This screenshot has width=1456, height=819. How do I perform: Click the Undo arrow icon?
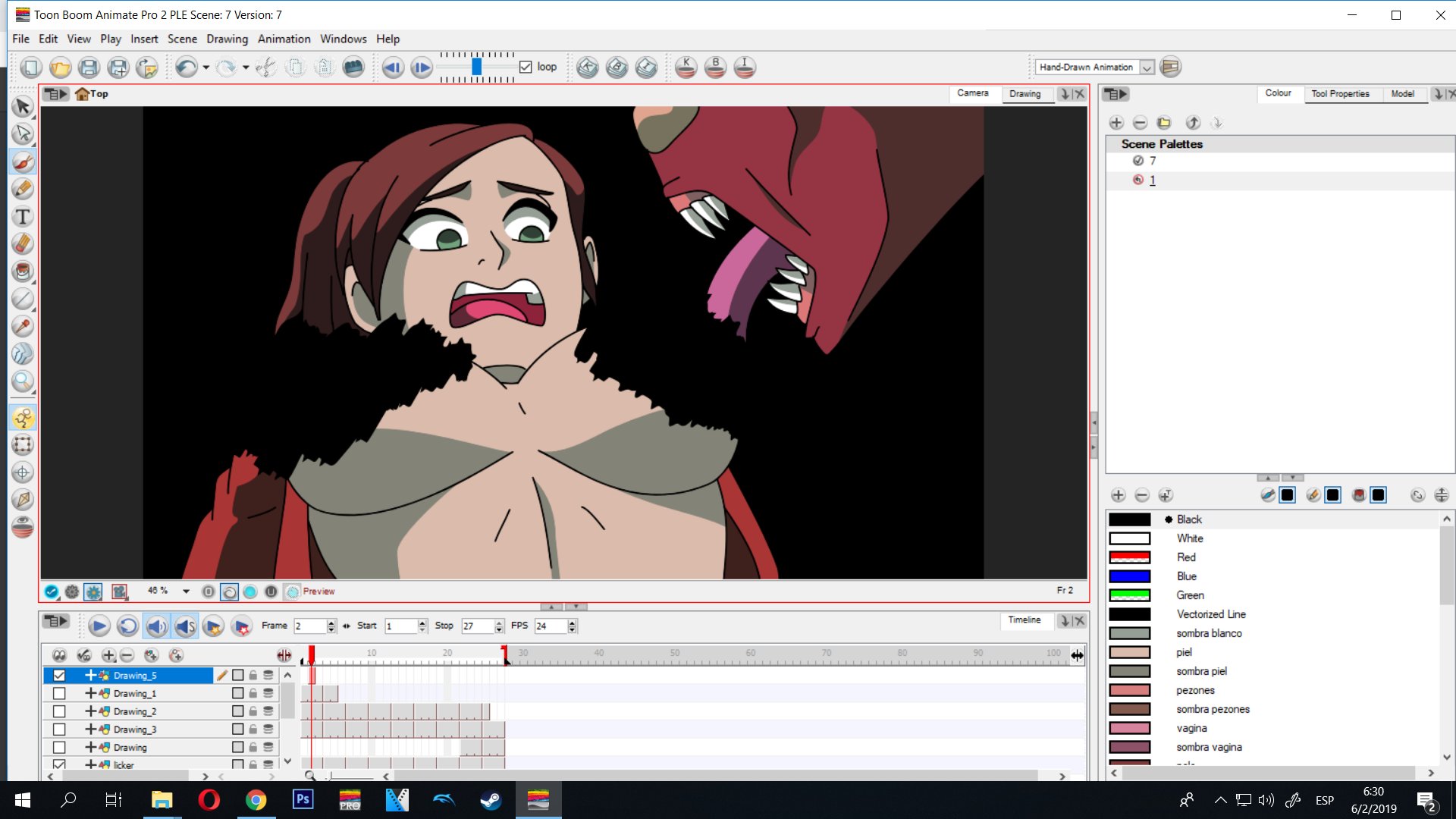point(185,67)
